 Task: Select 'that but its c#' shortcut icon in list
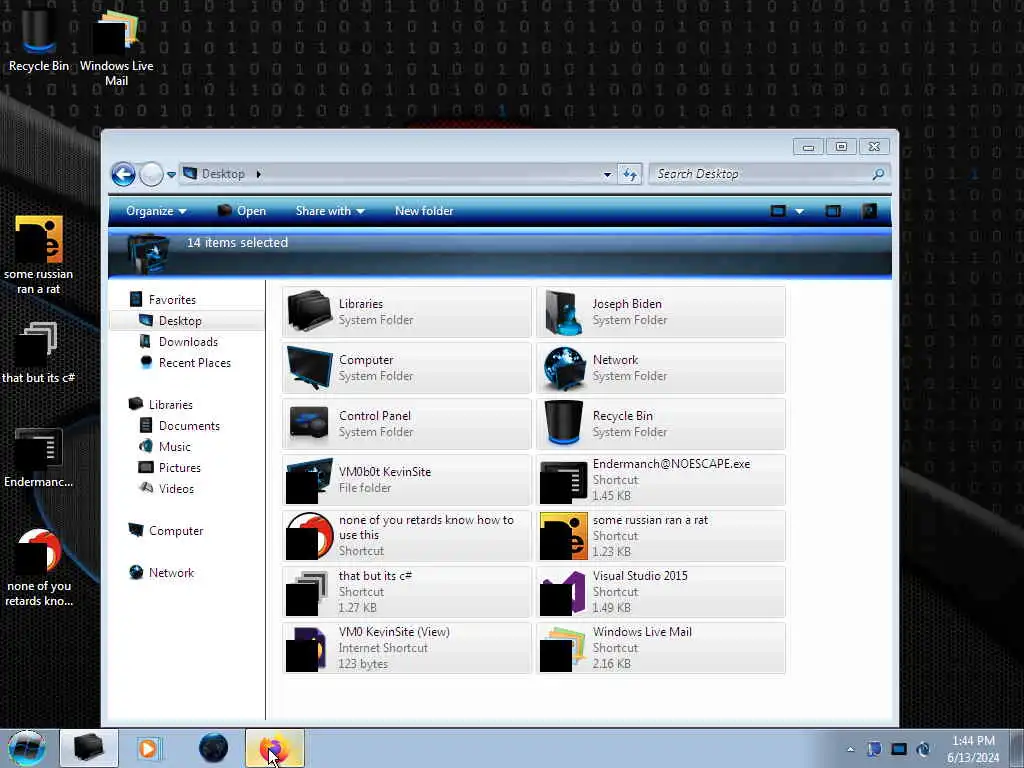(307, 592)
